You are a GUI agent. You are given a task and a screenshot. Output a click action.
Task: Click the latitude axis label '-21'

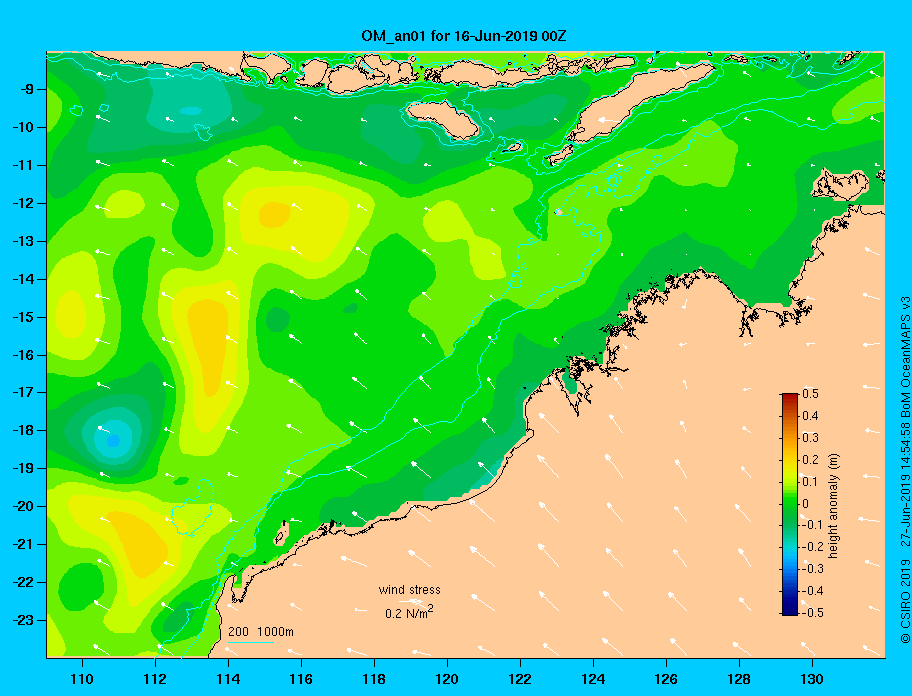[22, 544]
